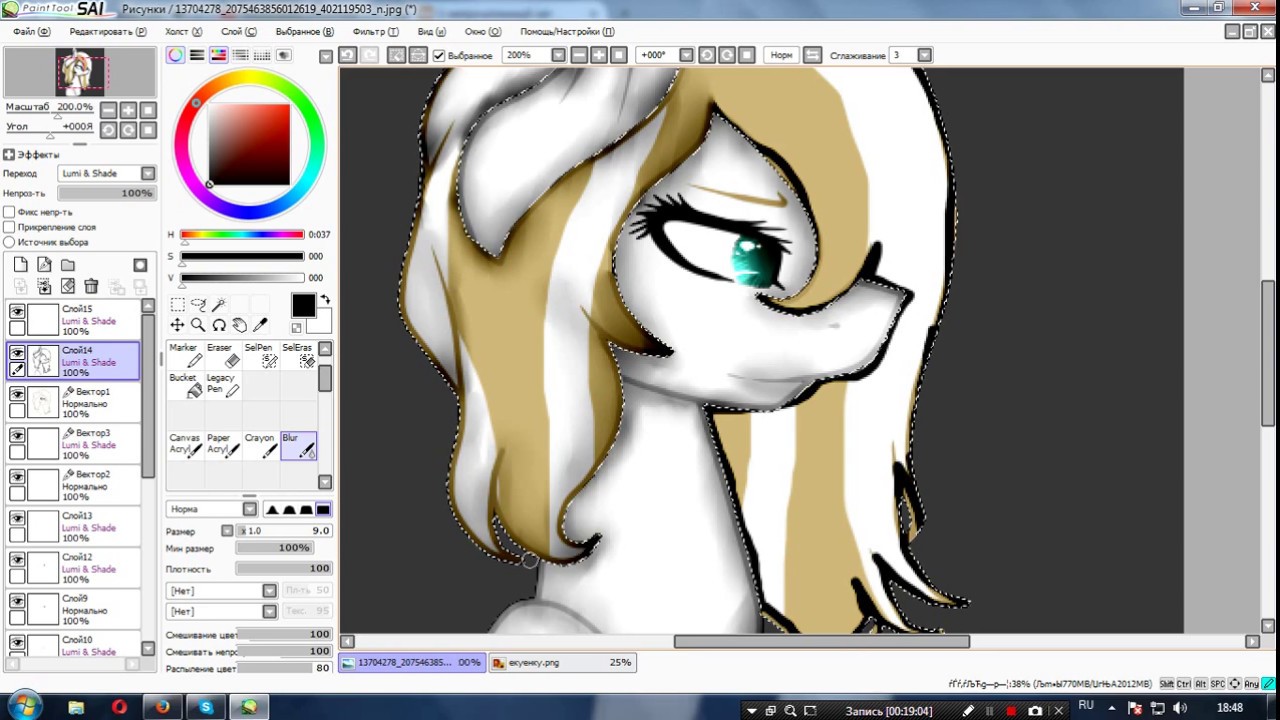Open the Холст menu
1280x720 pixels.
tap(183, 31)
